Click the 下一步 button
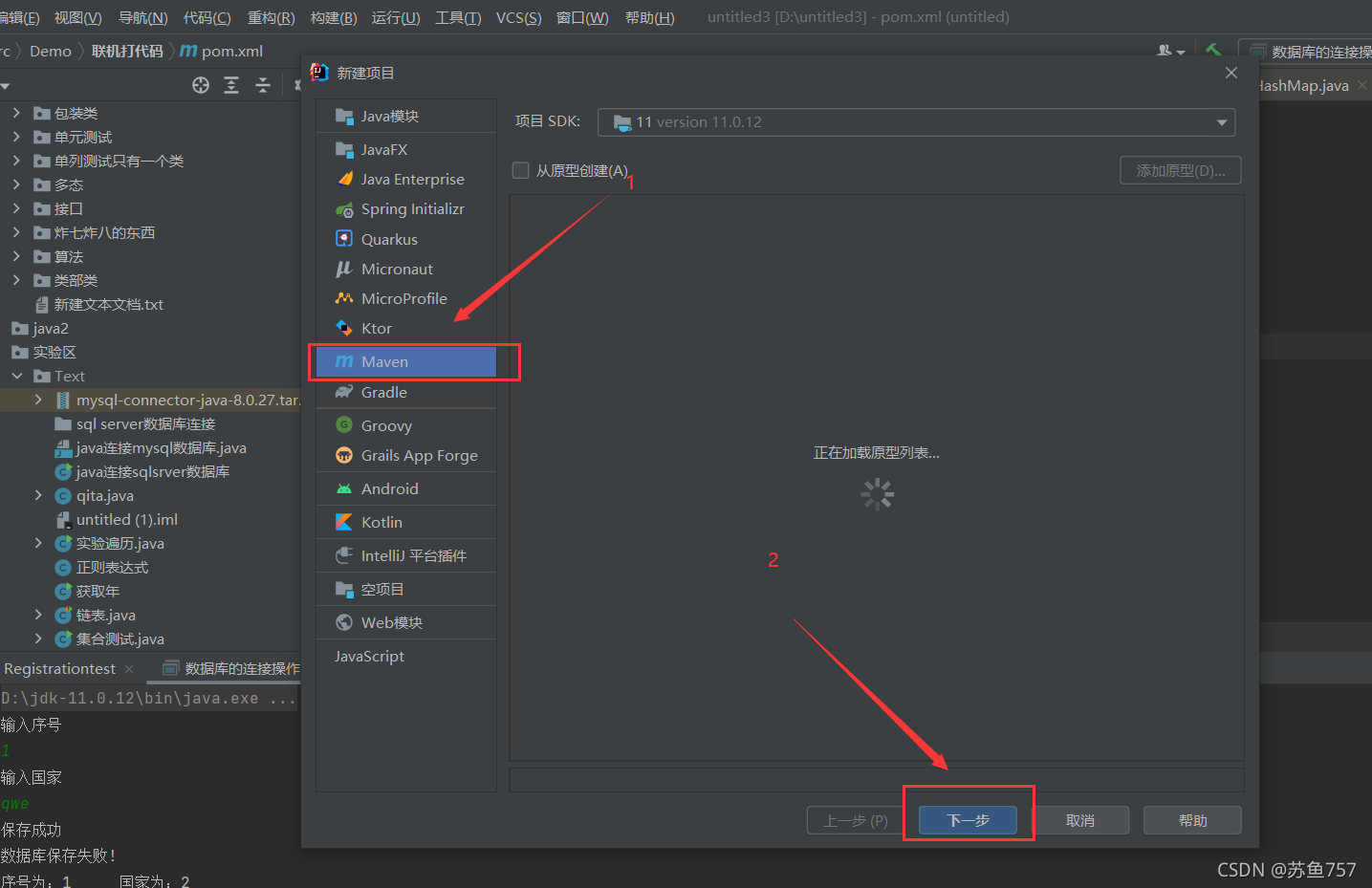 pyautogui.click(x=968, y=820)
